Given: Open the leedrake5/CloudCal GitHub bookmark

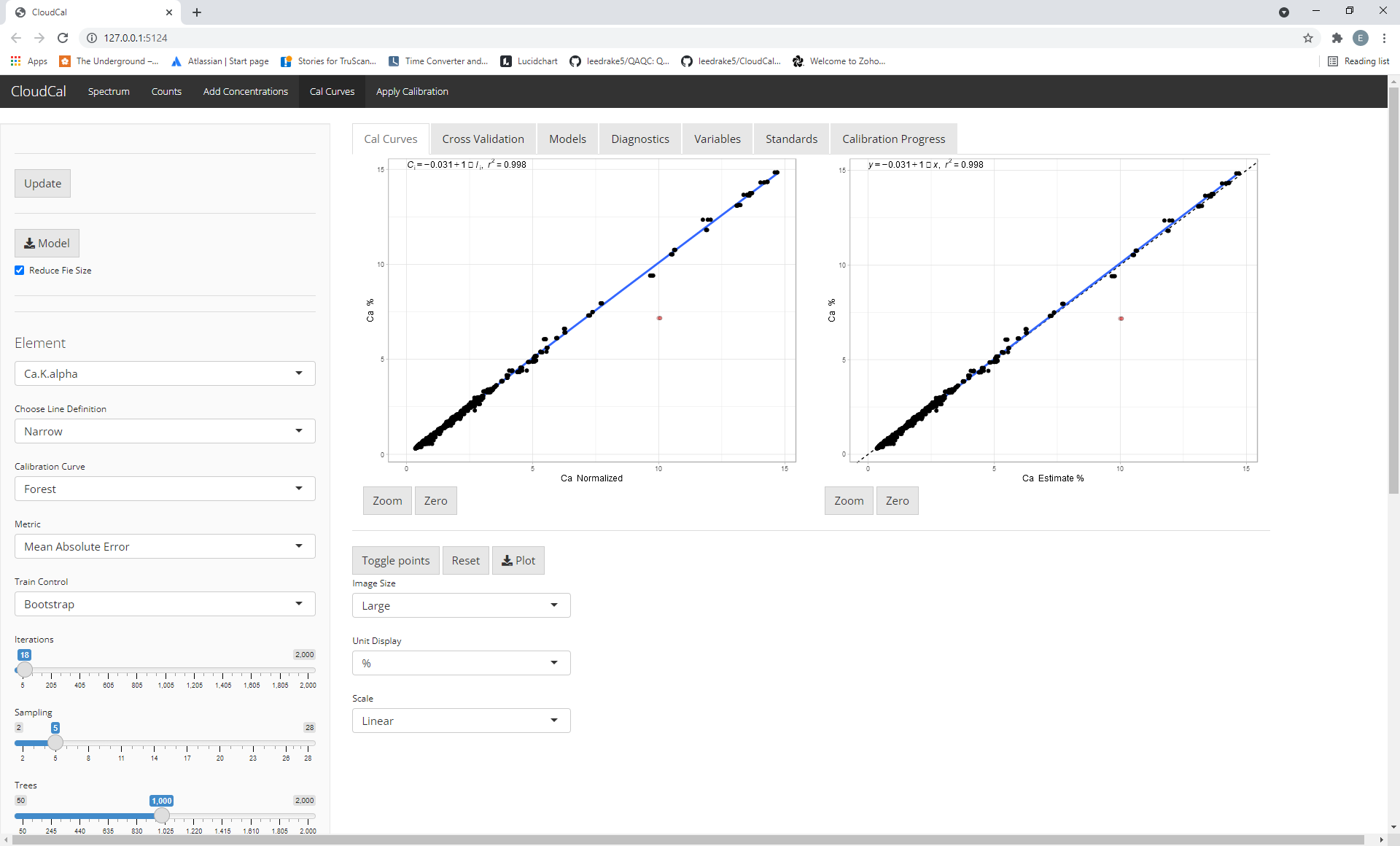Looking at the screenshot, I should coord(731,61).
